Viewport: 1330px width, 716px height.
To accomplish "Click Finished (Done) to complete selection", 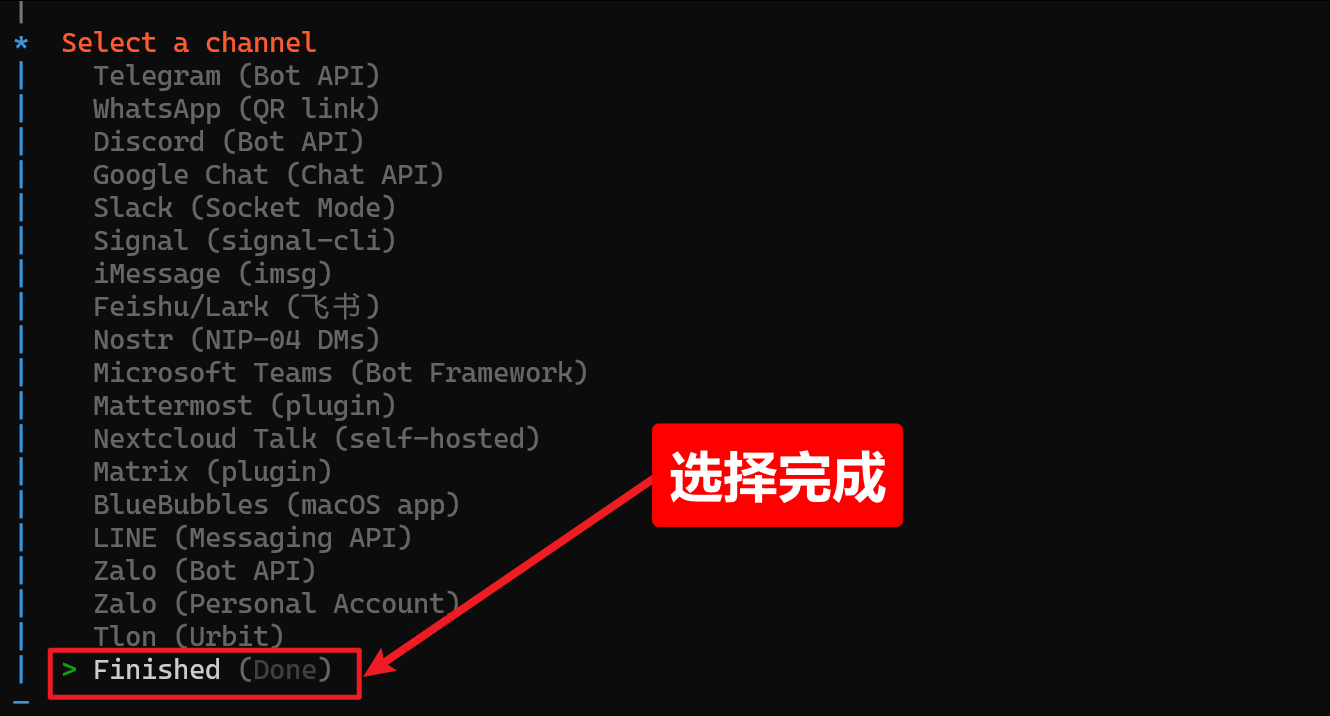I will pyautogui.click(x=213, y=670).
